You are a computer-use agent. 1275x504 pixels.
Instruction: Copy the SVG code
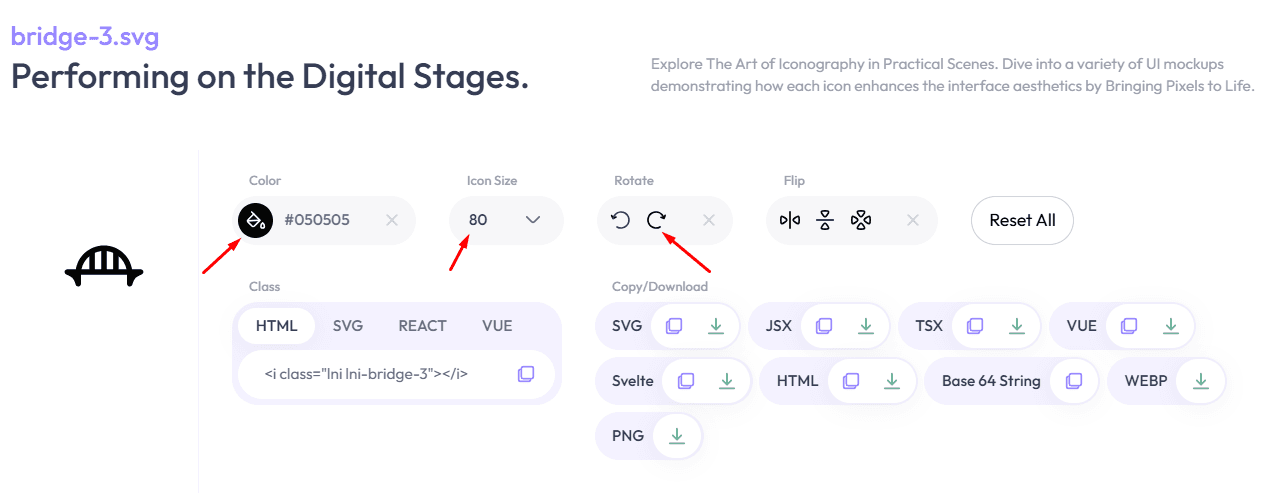click(674, 326)
